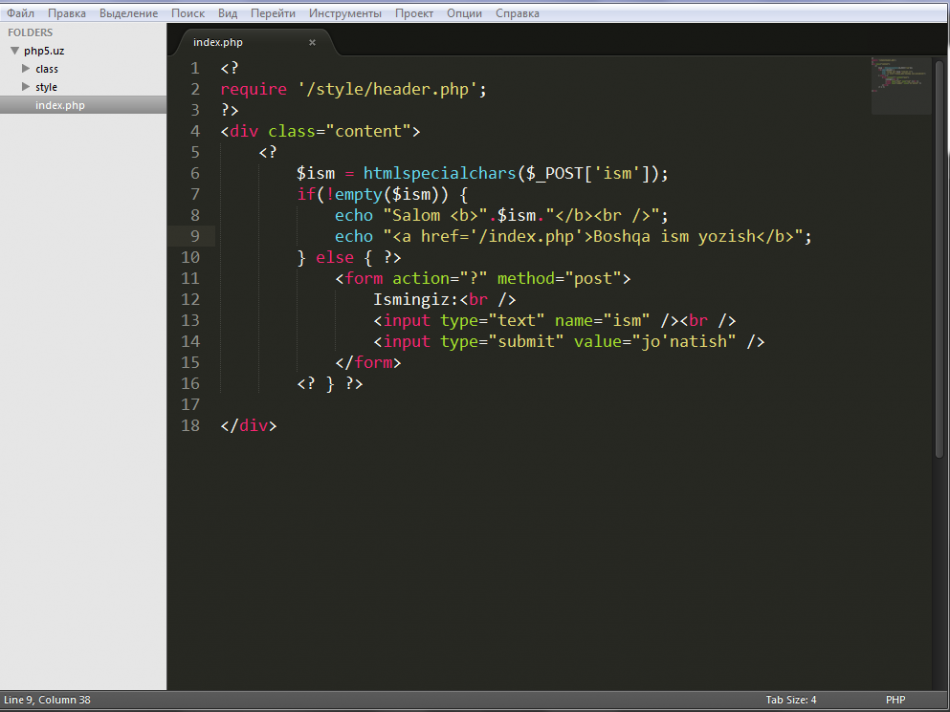This screenshot has height=712, width=950.
Task: Open the Файл menu
Action: 19,13
